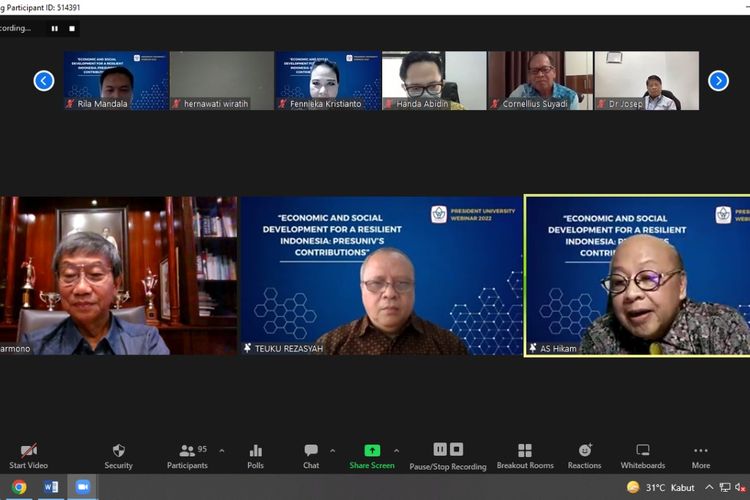
Task: Select hernawati wiratih's video thumbnail
Action: pos(222,81)
